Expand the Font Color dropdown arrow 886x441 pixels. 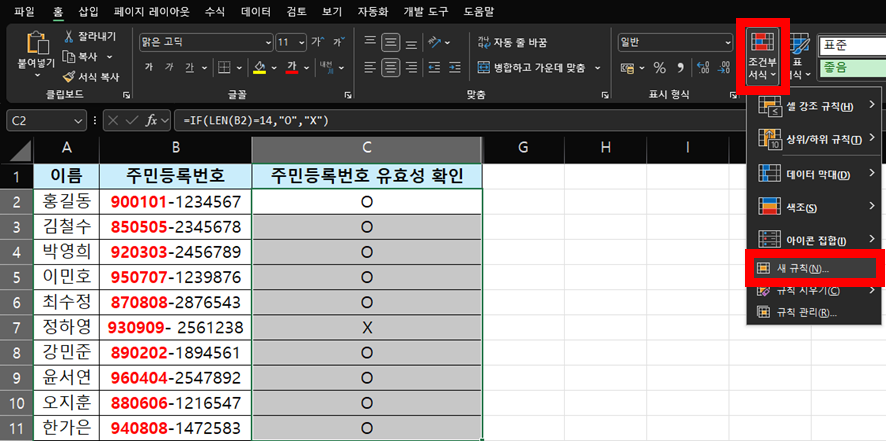pyautogui.click(x=306, y=68)
